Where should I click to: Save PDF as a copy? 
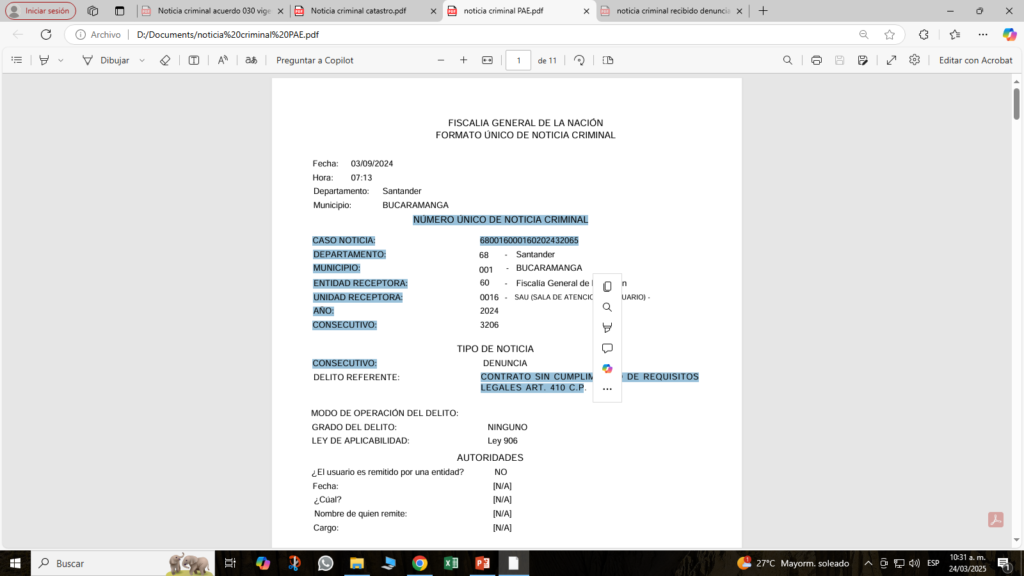coord(863,60)
